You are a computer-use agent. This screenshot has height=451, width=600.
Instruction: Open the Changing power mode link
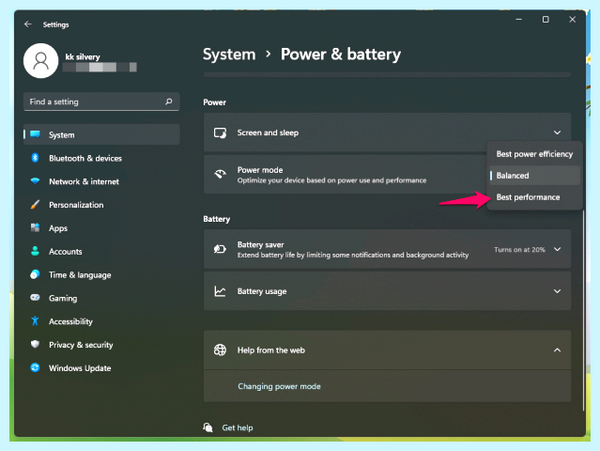[279, 386]
